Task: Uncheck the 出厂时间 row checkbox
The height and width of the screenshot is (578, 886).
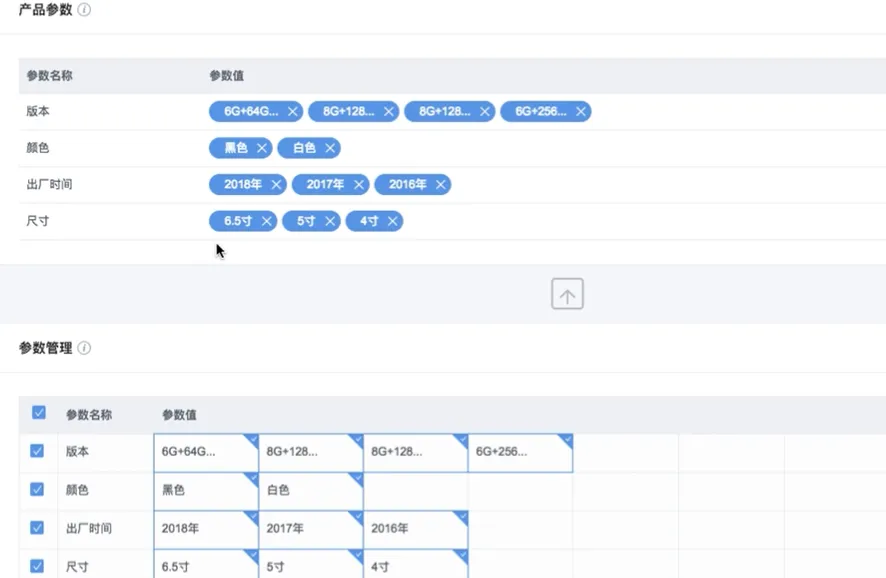Action: [x=37, y=528]
